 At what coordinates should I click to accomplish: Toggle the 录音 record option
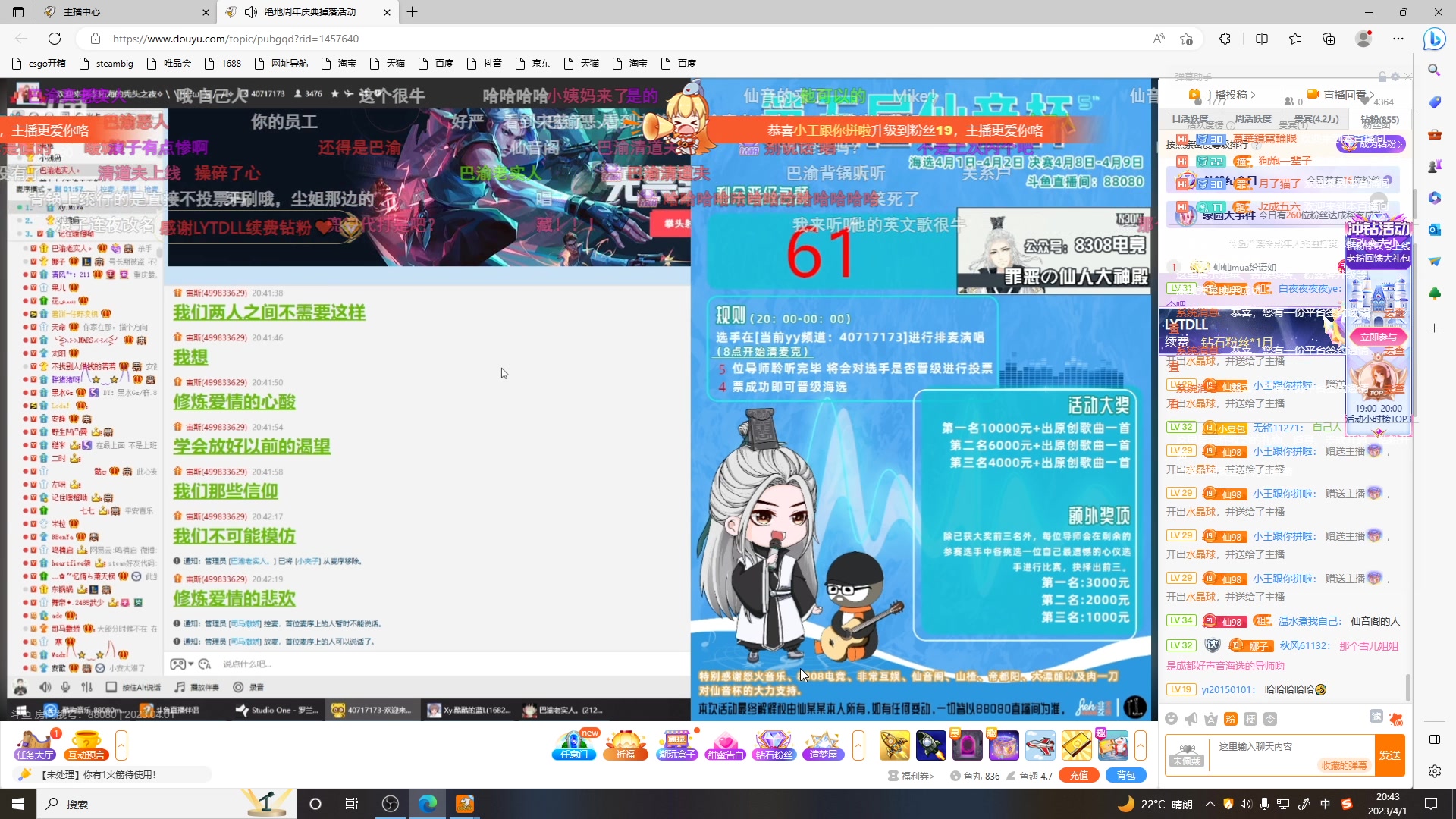coord(249,687)
